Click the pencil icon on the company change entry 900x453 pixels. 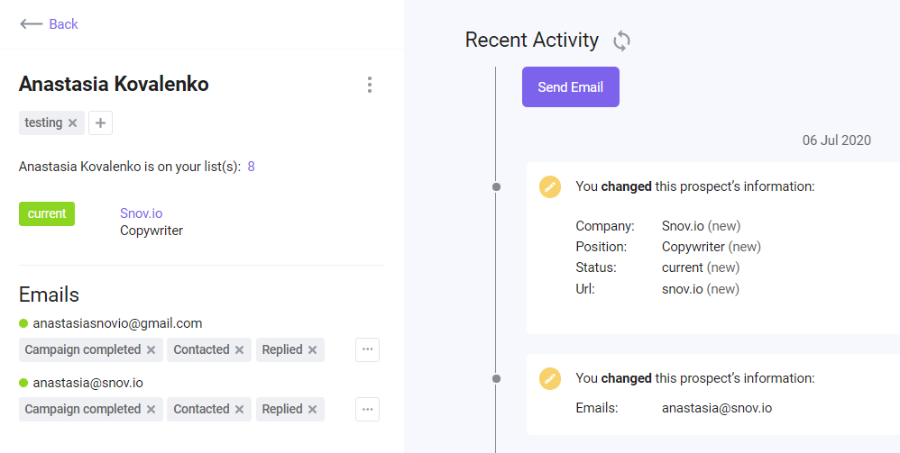(550, 187)
